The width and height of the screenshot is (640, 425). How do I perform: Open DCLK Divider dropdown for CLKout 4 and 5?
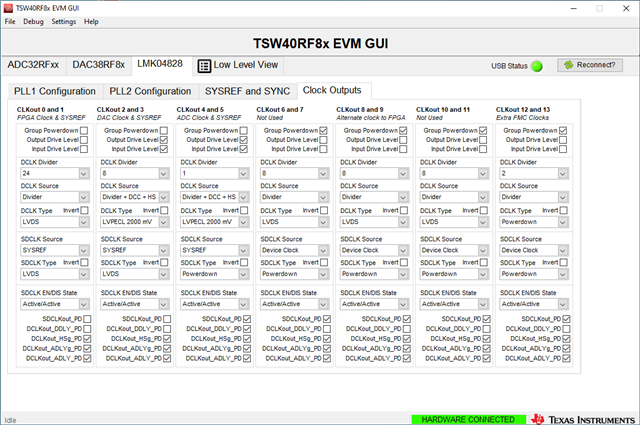[x=215, y=174]
